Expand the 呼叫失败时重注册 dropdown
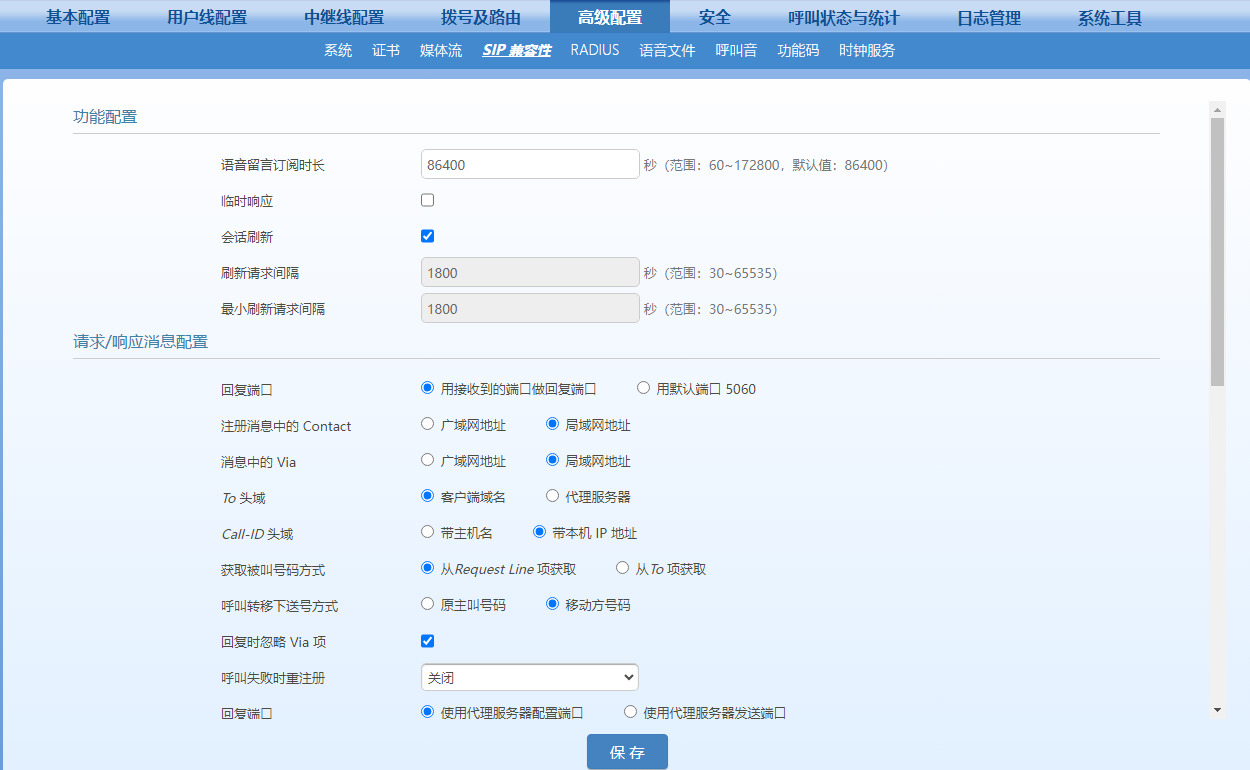The height and width of the screenshot is (770, 1250). click(x=529, y=677)
